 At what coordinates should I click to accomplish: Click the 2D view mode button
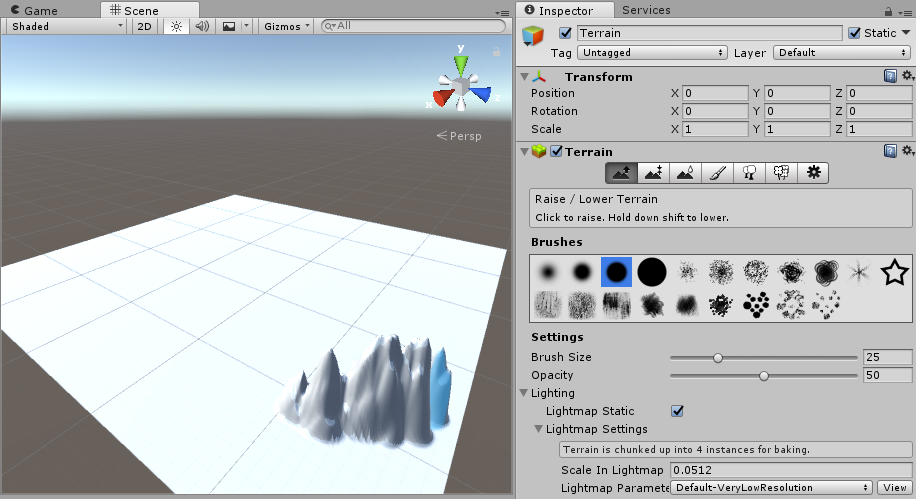point(144,26)
